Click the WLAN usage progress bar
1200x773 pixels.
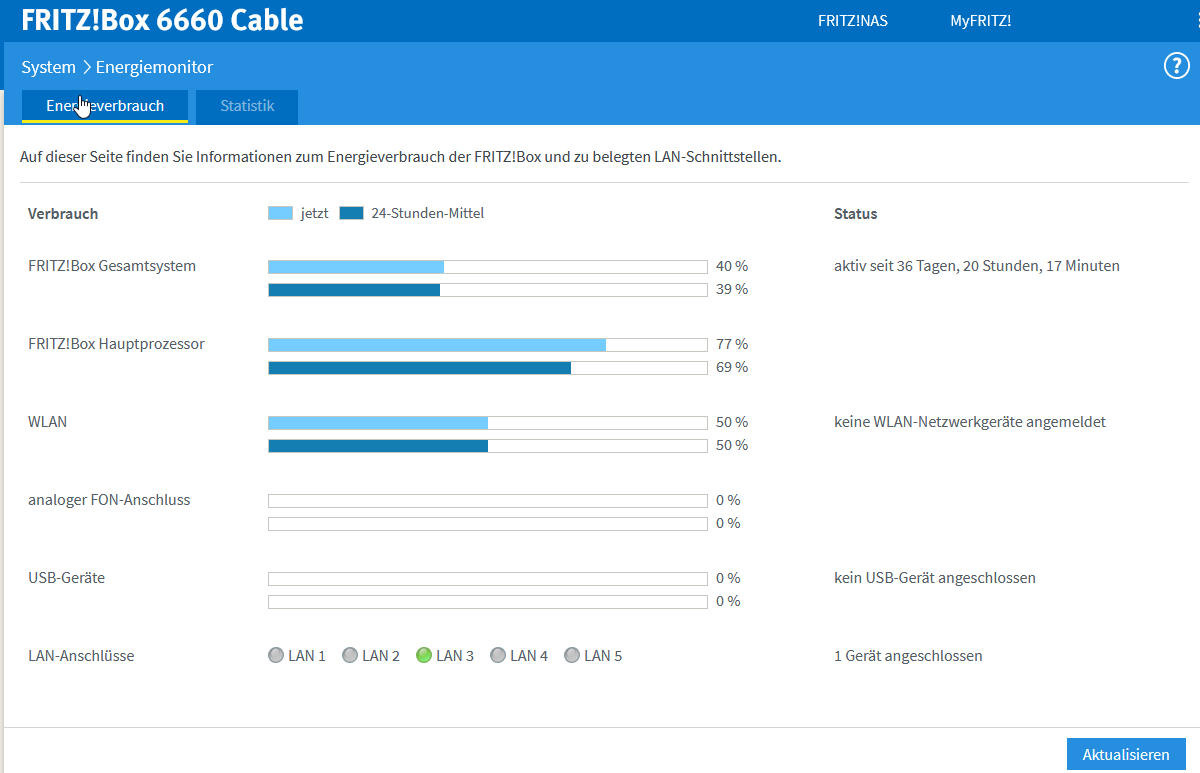[x=488, y=422]
